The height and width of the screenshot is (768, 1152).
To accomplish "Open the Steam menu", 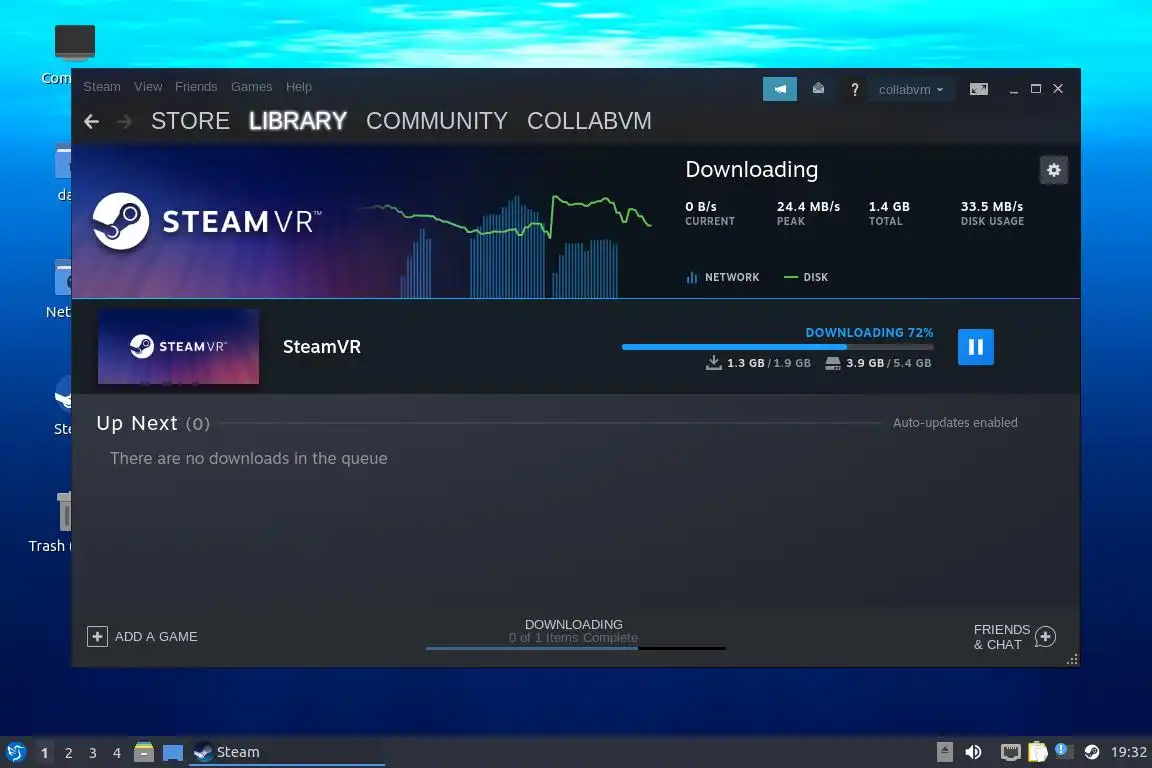I will pyautogui.click(x=101, y=87).
